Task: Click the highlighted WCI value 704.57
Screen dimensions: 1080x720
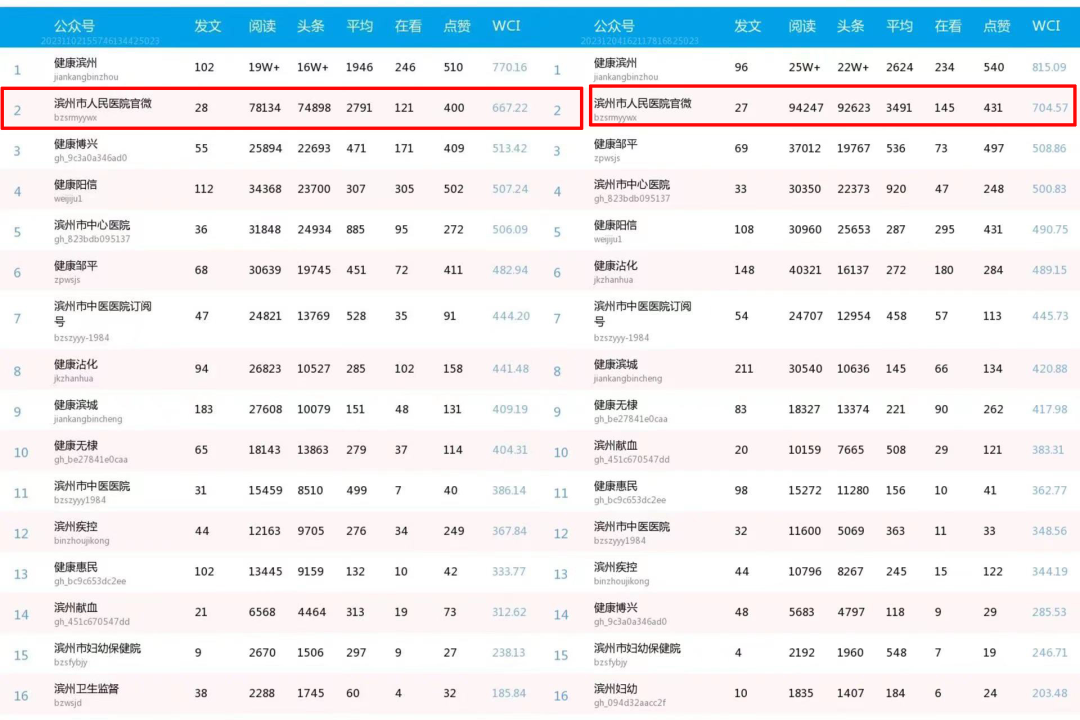Action: pos(1049,108)
